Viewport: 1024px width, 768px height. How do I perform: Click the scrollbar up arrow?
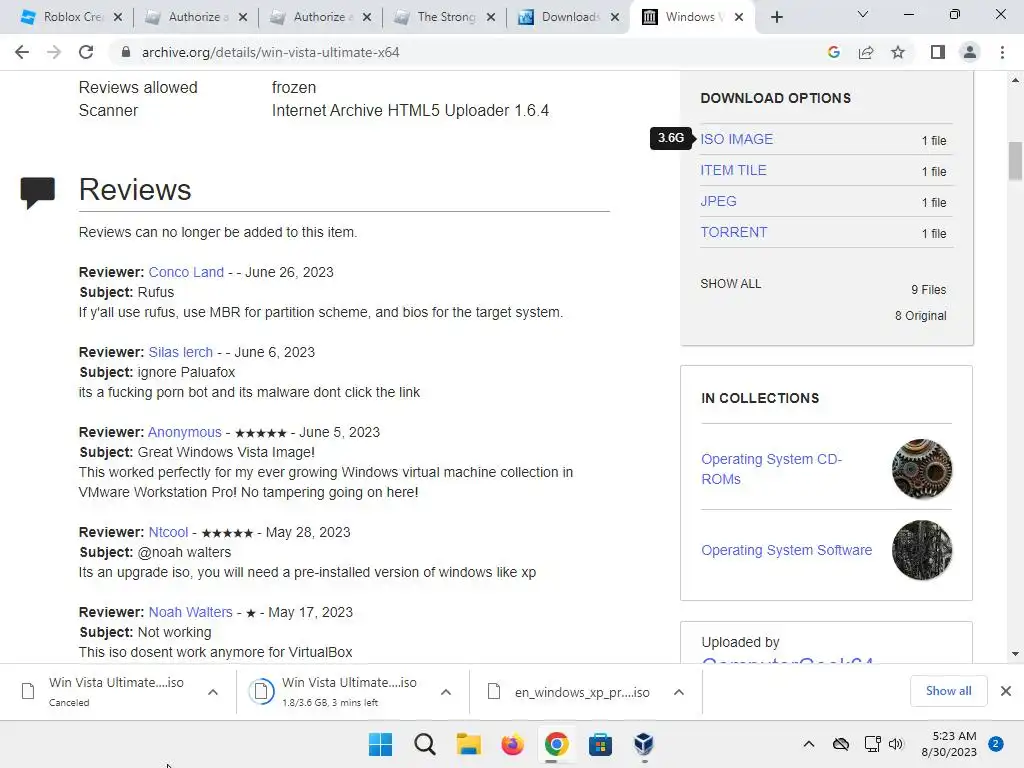pos(1015,80)
